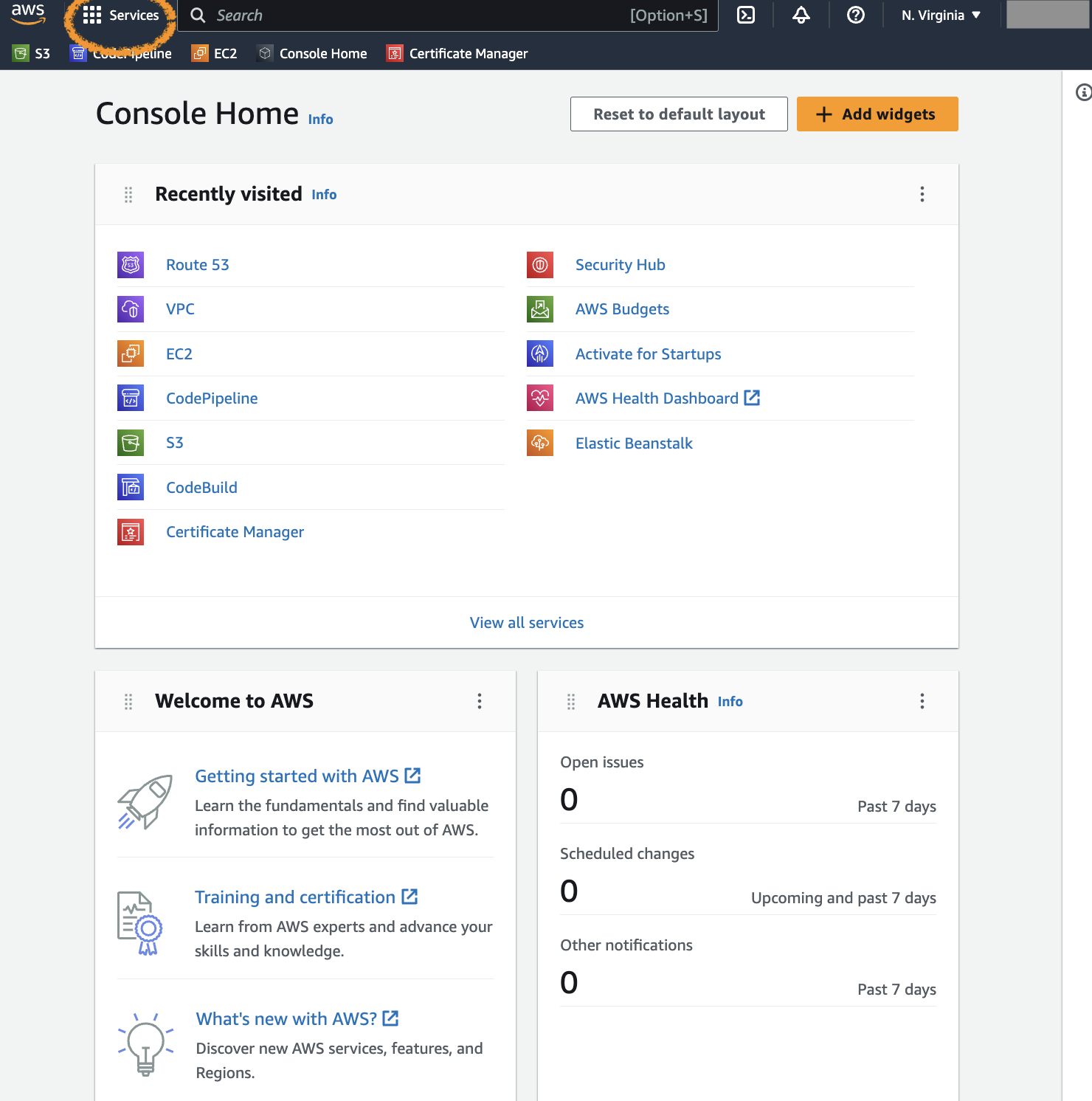Click the Open issues count
Screen dimensions: 1092x1101
pyautogui.click(x=569, y=800)
